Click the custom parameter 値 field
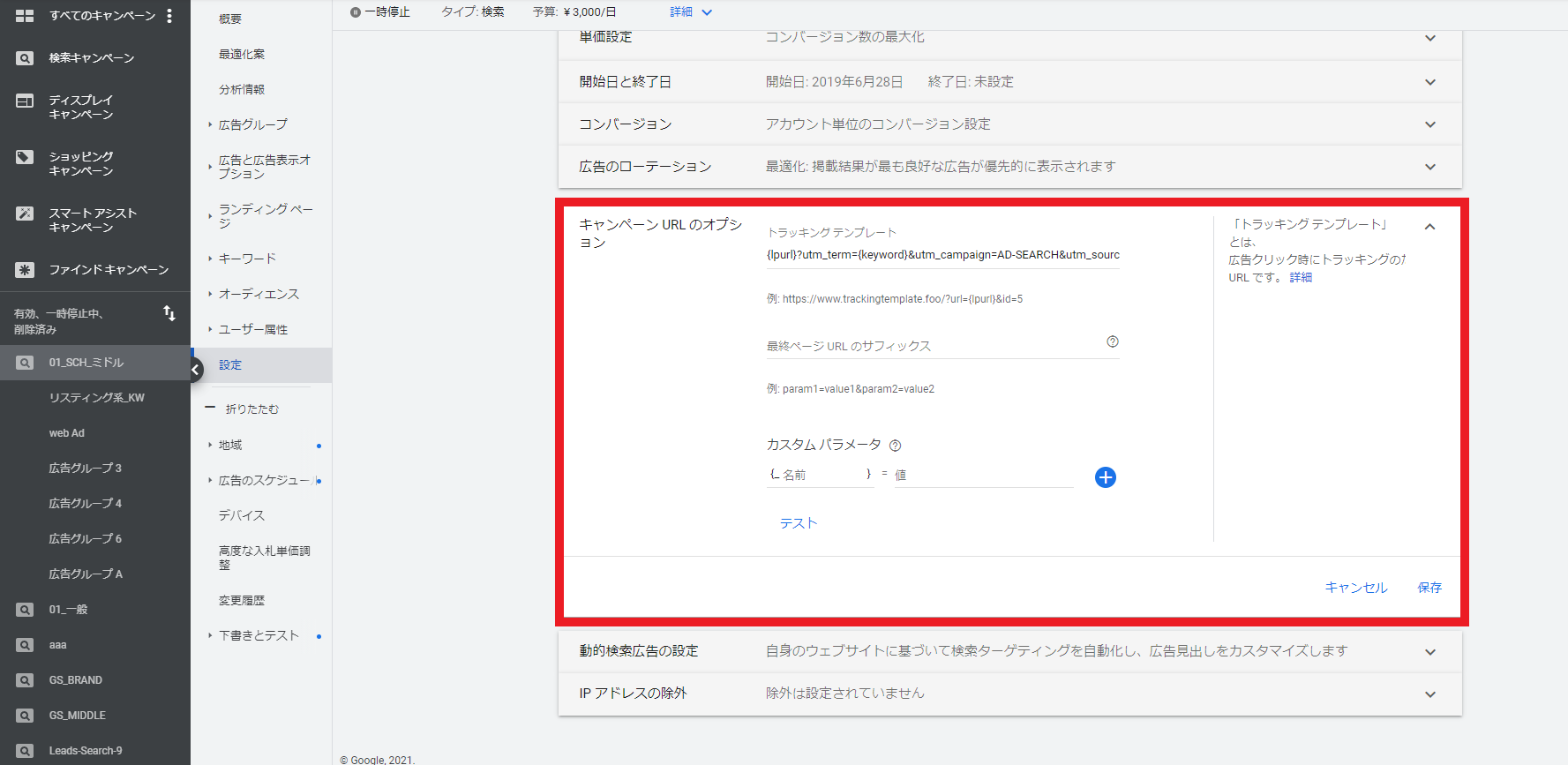 (x=984, y=475)
